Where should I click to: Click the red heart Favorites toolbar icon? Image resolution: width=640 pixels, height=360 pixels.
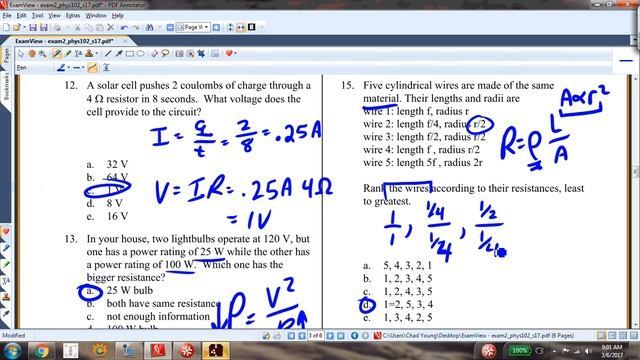(229, 53)
